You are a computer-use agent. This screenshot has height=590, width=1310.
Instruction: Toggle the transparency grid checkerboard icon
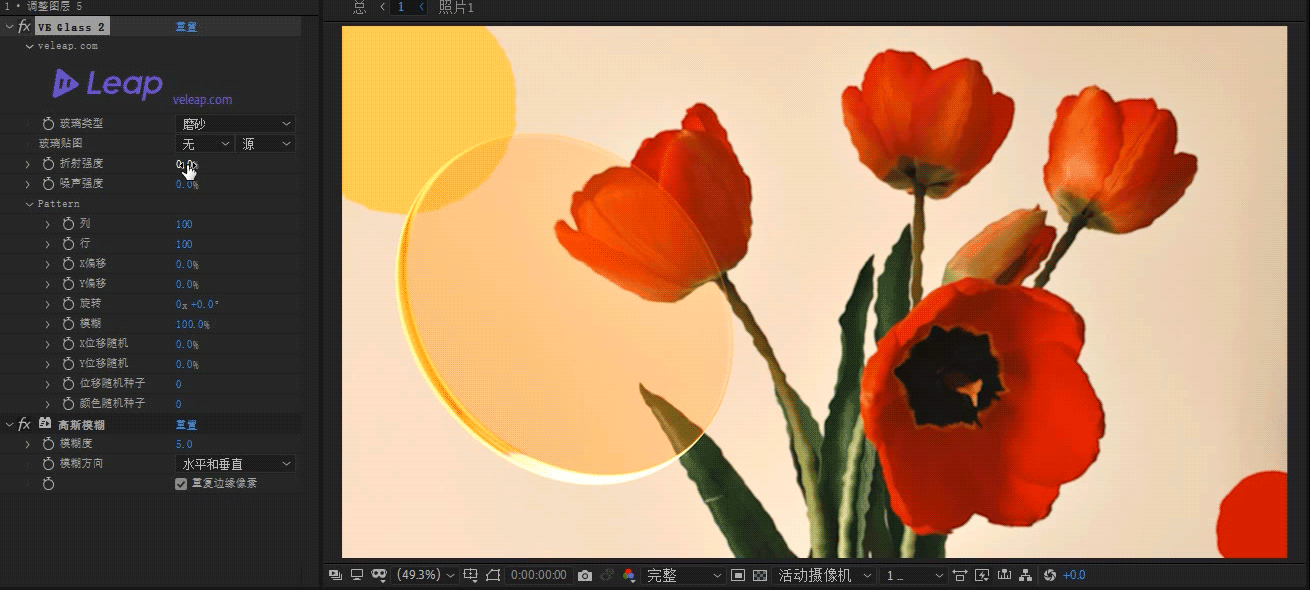tap(759, 575)
